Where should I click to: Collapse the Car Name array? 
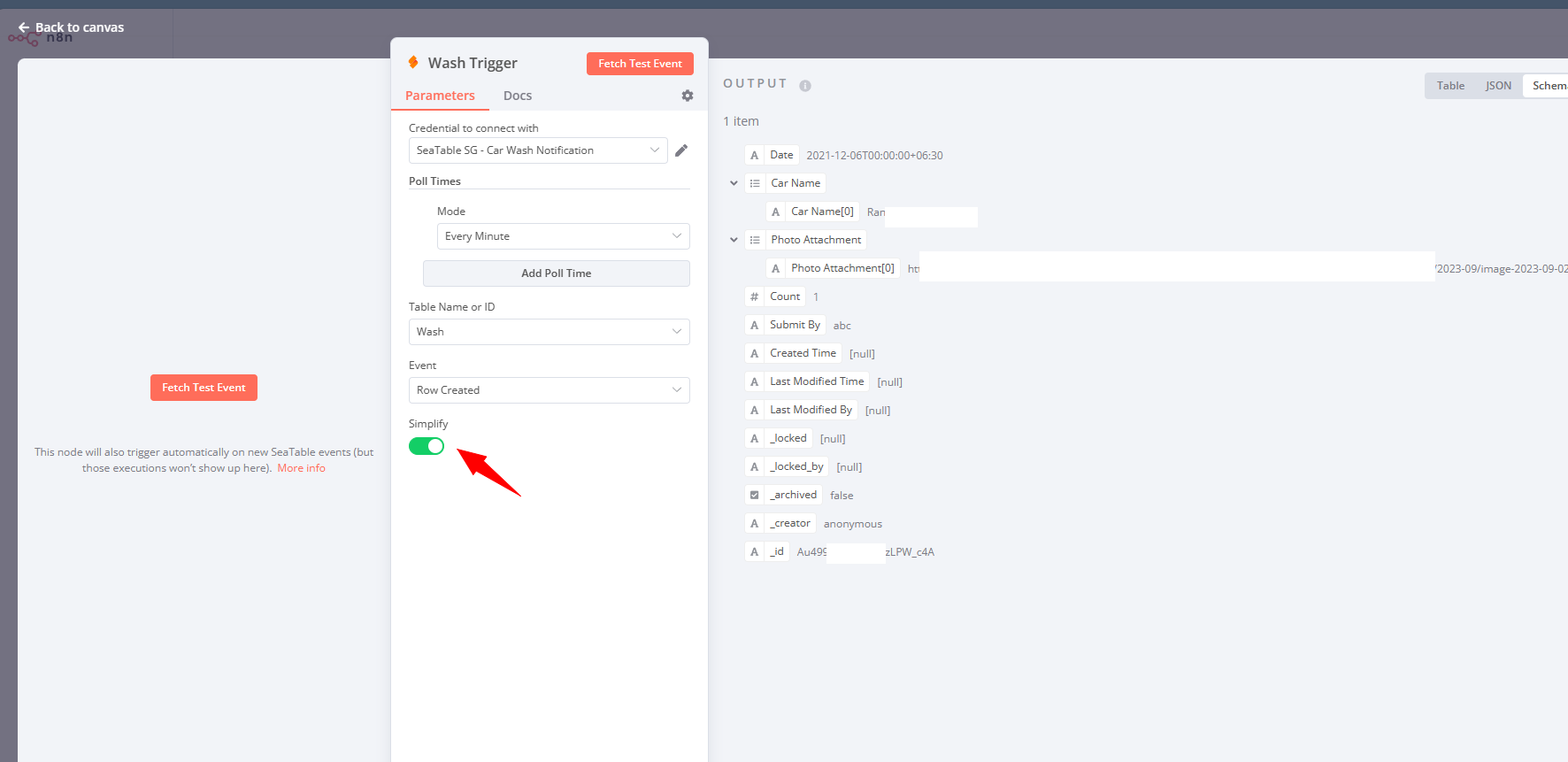click(734, 183)
